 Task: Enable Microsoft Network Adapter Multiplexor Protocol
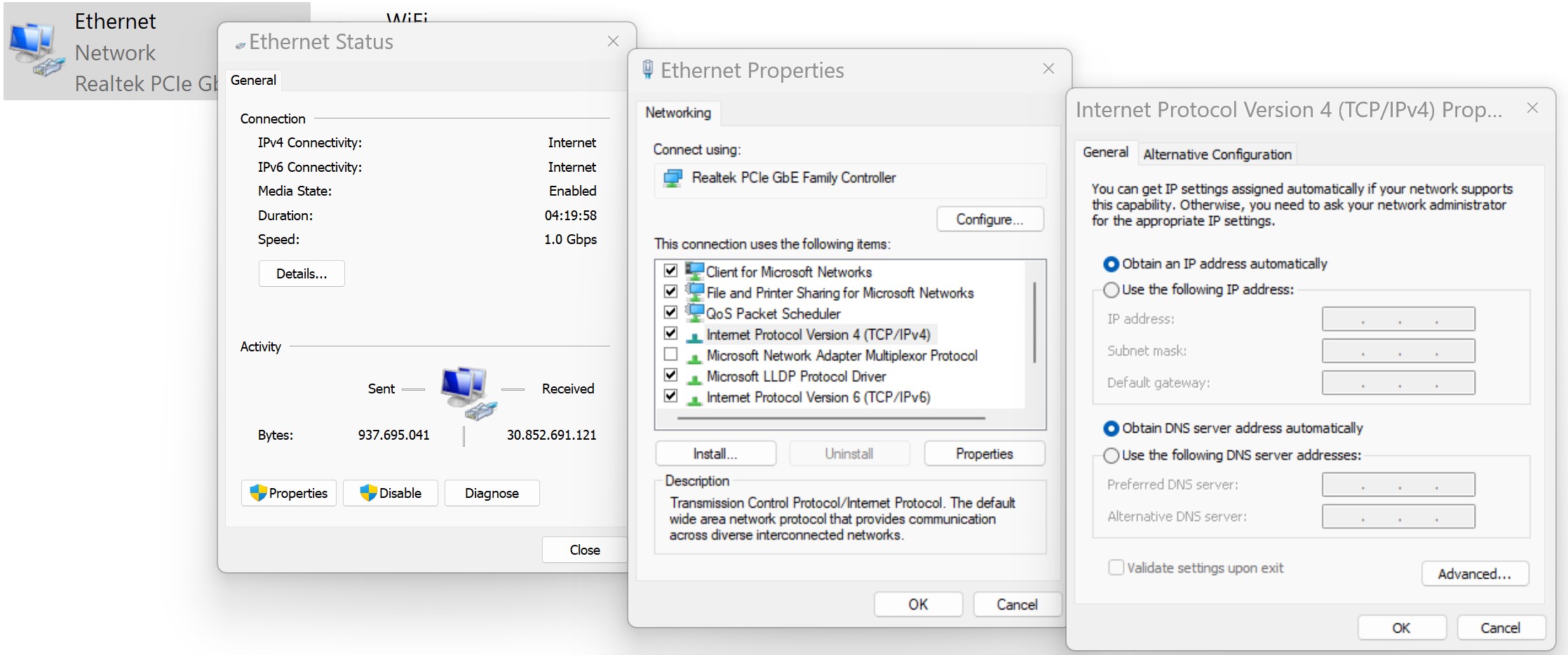pyautogui.click(x=670, y=354)
